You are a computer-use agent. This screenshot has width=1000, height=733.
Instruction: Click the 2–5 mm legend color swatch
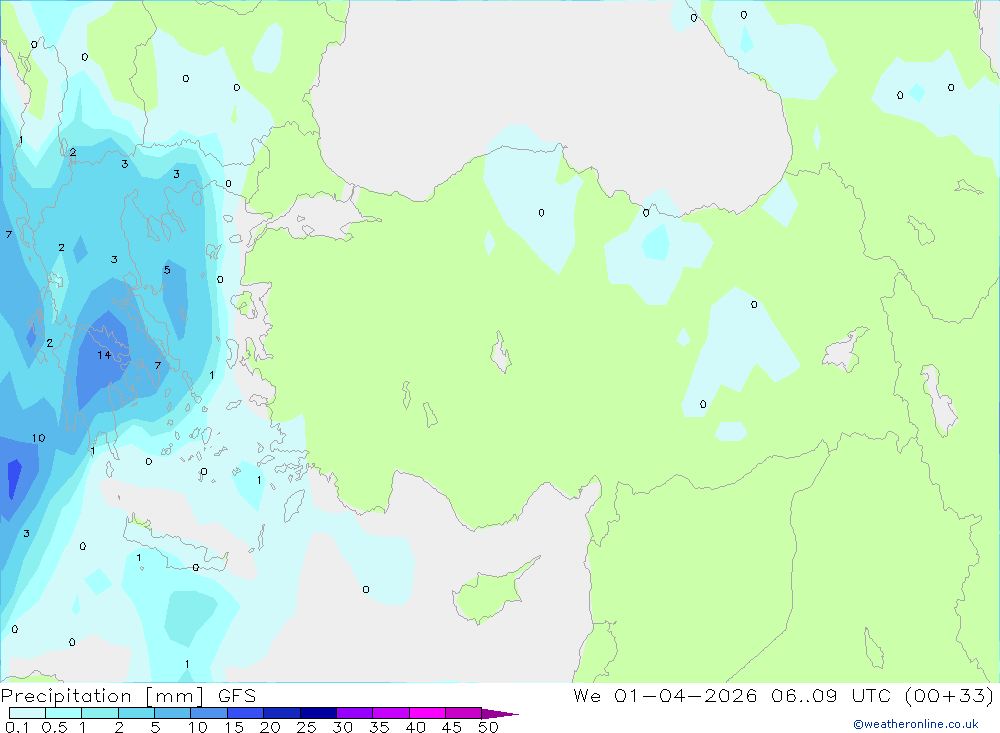(x=136, y=713)
